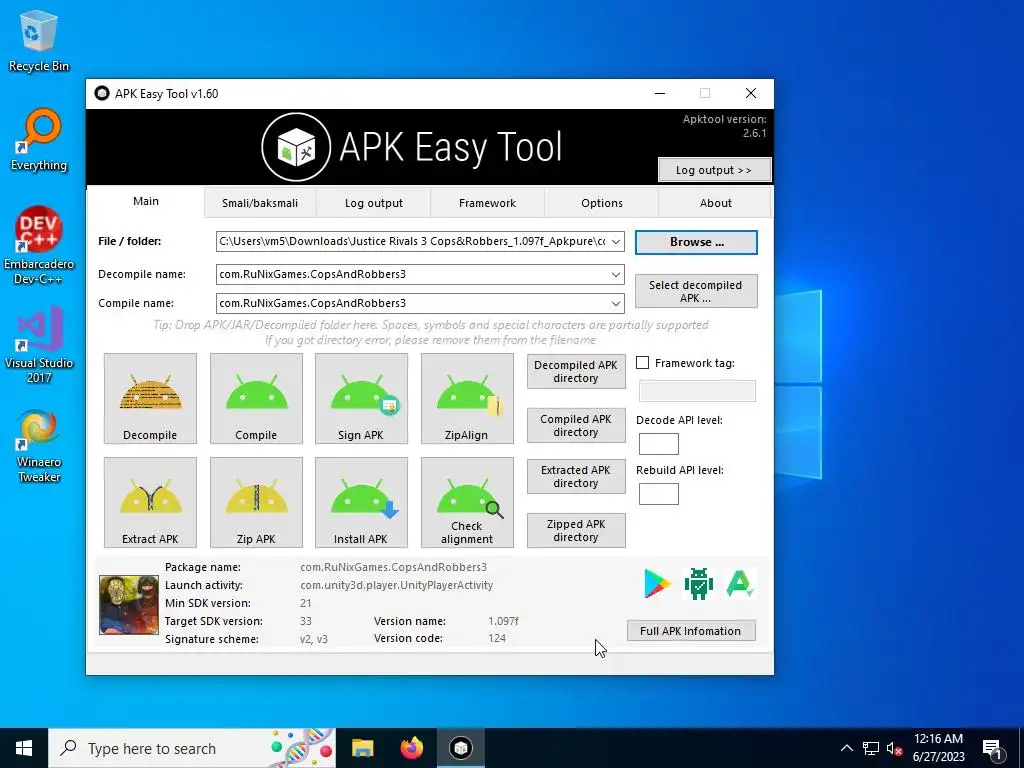Click the version code 124 value

[x=497, y=639]
